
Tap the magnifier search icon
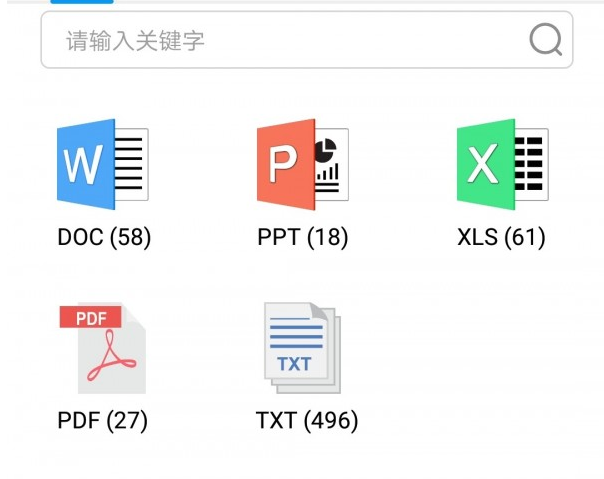pos(545,40)
